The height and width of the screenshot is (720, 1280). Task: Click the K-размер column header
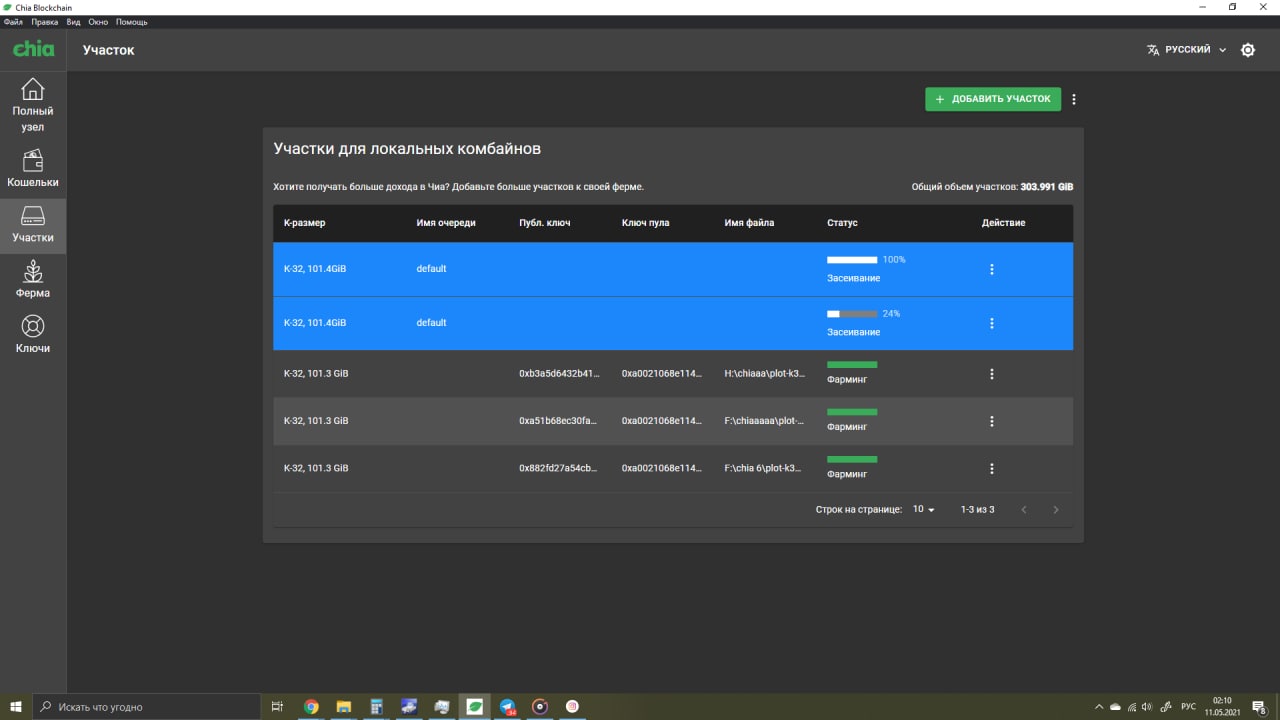point(305,223)
